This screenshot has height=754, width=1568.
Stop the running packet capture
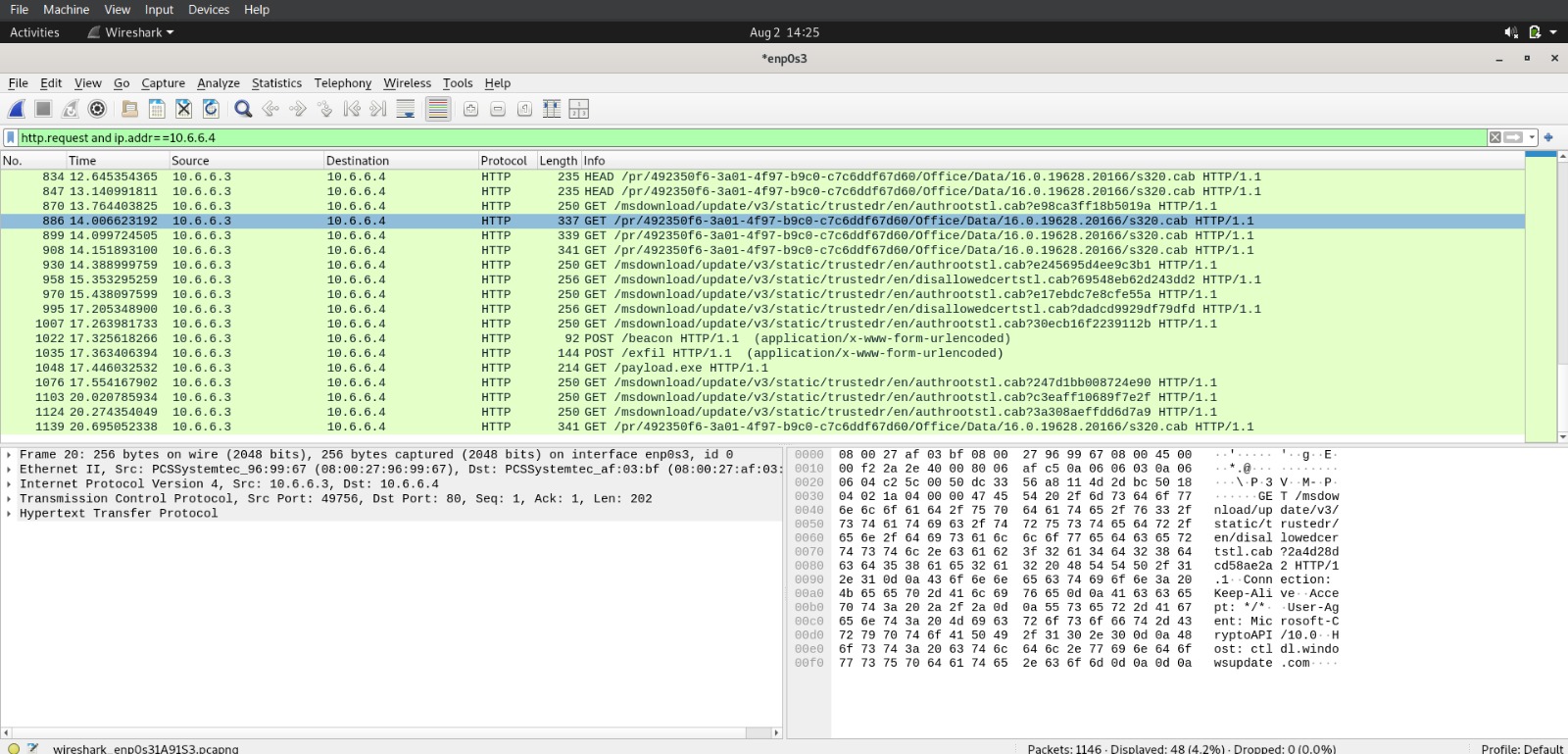point(43,109)
